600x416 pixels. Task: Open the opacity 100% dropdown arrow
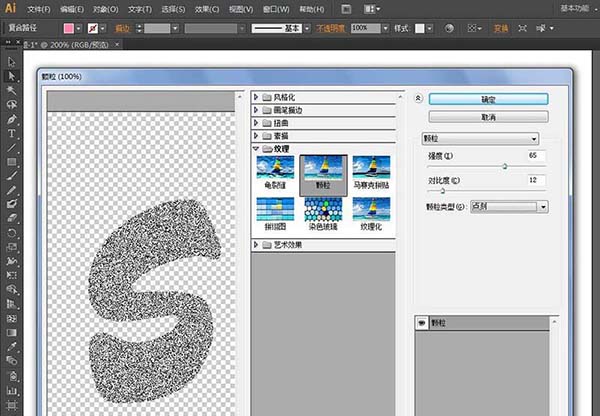point(386,28)
